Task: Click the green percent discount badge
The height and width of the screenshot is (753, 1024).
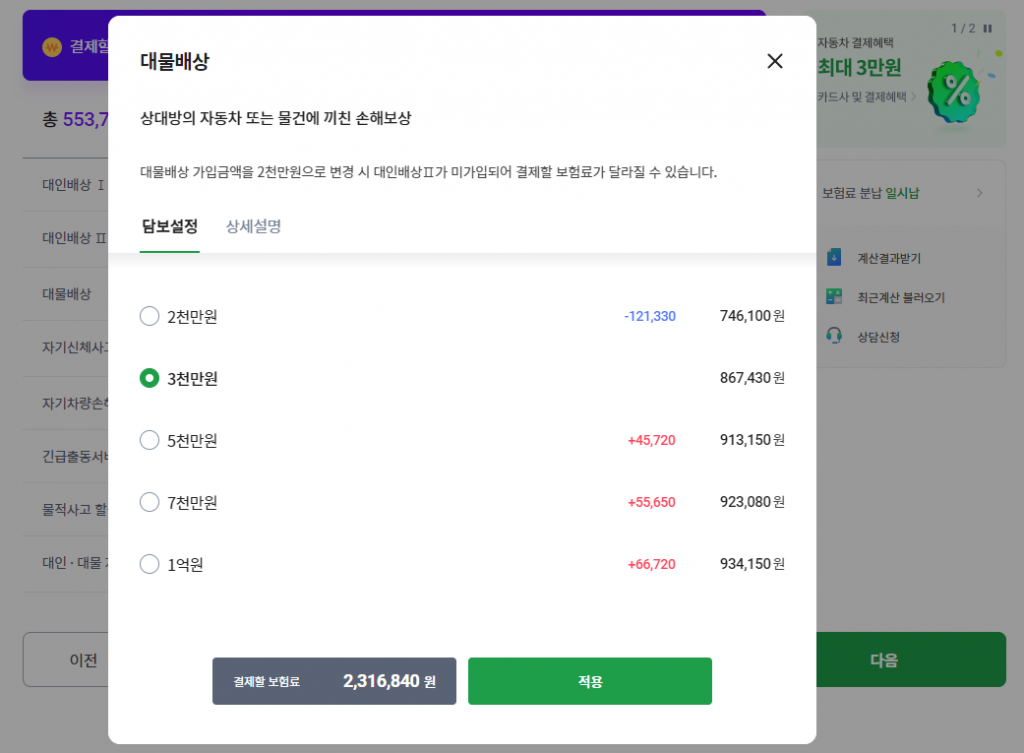Action: coord(952,90)
